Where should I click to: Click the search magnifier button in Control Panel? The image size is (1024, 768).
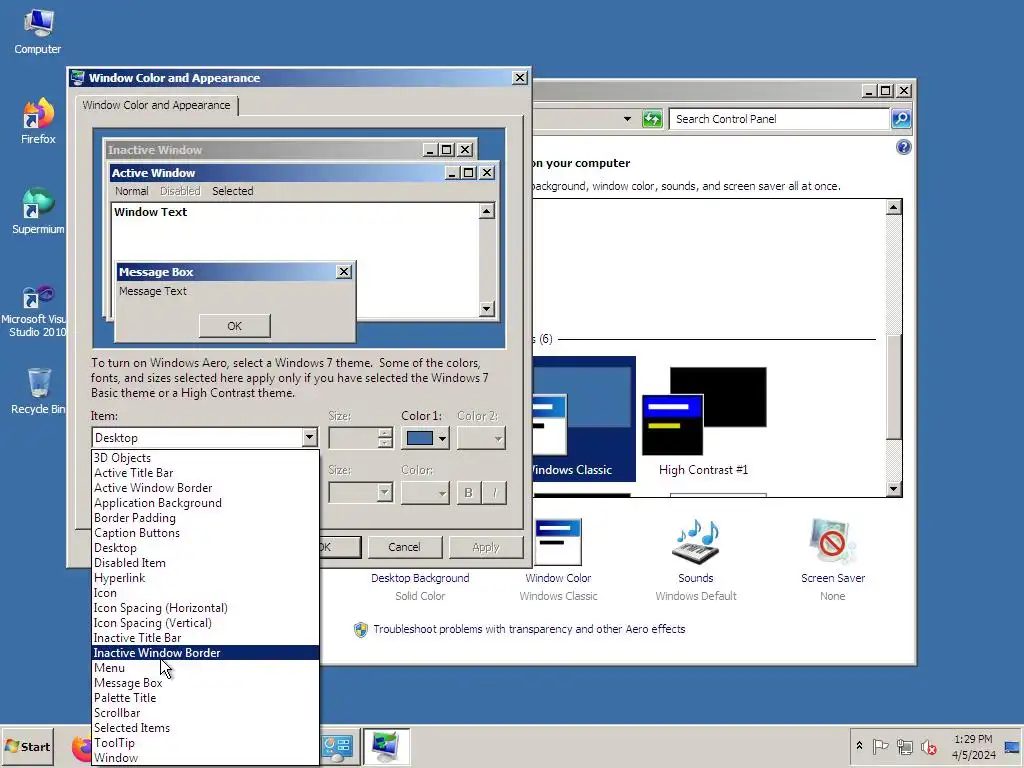pyautogui.click(x=901, y=119)
